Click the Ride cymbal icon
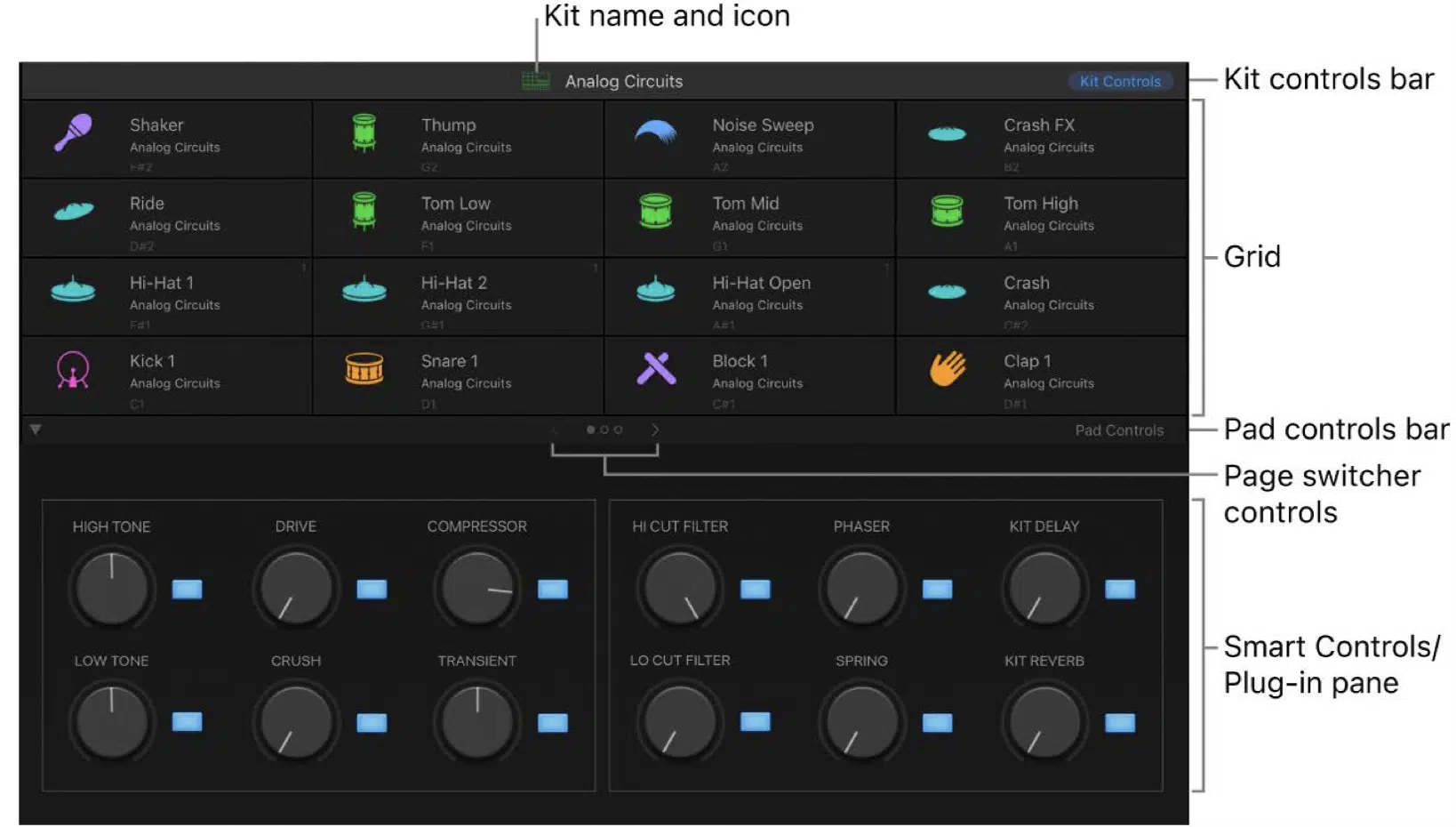This screenshot has width=1456, height=827. coord(74,211)
